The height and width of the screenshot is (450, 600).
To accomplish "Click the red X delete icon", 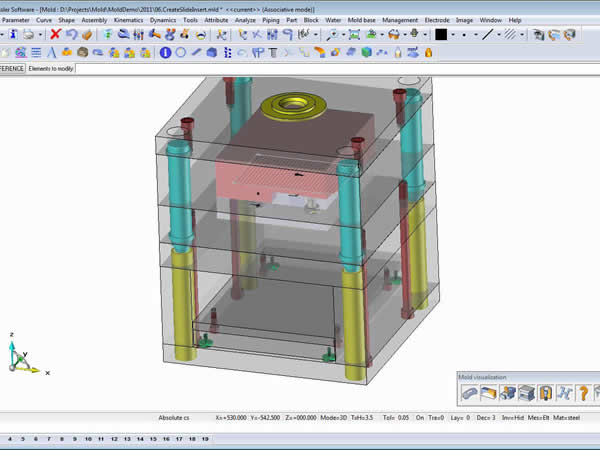I will (x=55, y=34).
